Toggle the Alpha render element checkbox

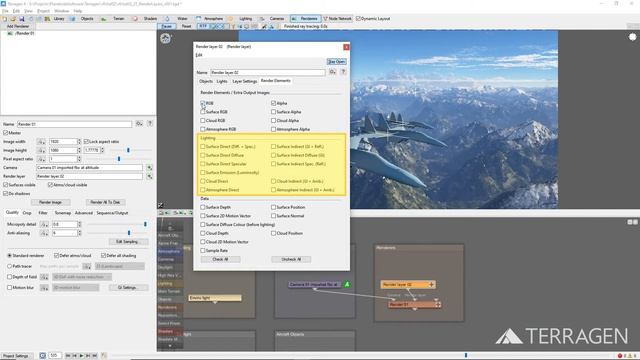[x=273, y=103]
